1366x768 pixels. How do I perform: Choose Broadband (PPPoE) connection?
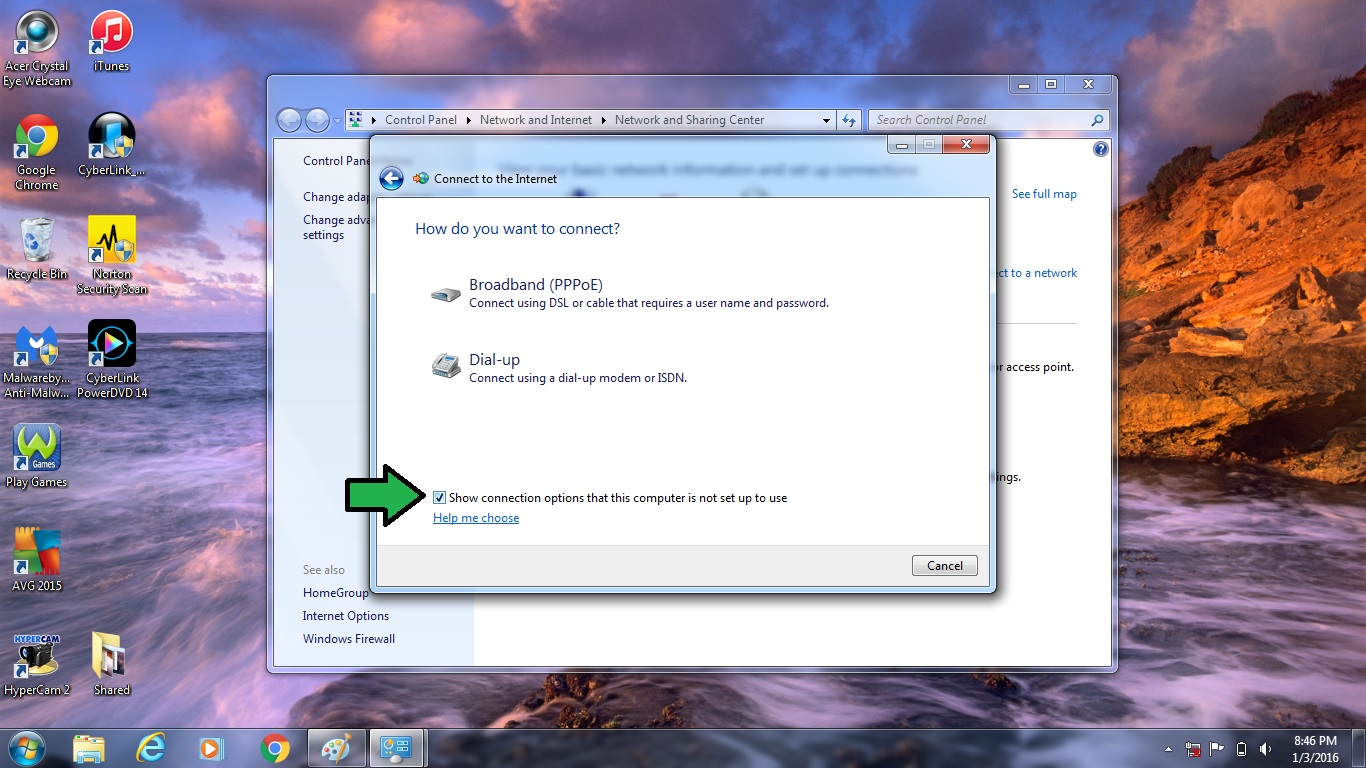[x=630, y=293]
